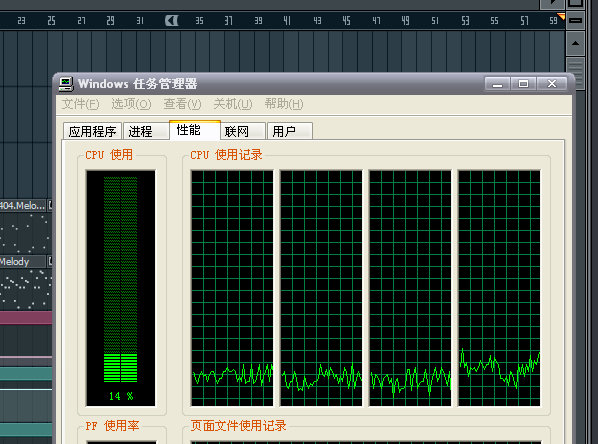
Task: Click the playback position marker on the bar ruler
Action: click(172, 21)
